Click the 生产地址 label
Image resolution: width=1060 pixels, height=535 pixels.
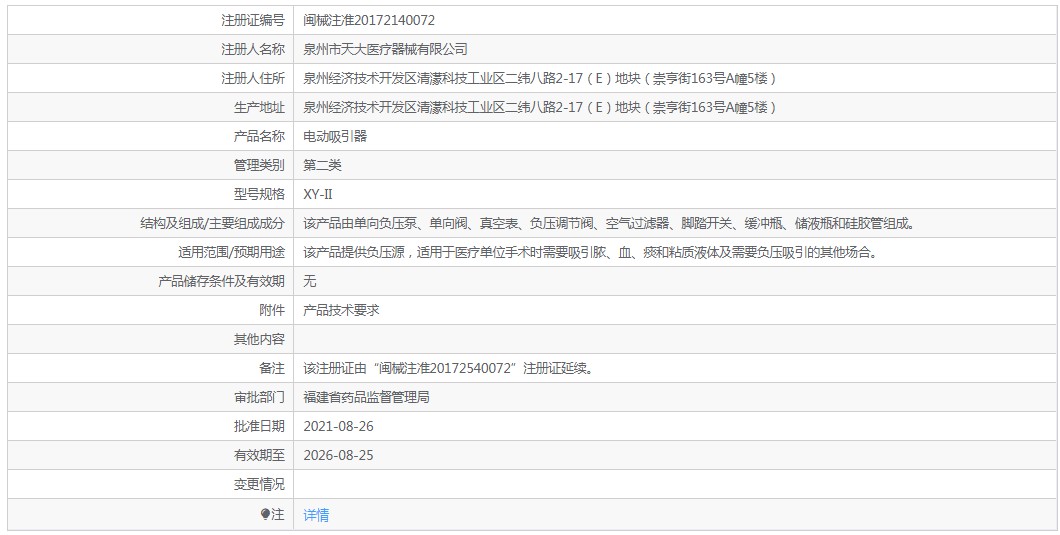pos(260,108)
